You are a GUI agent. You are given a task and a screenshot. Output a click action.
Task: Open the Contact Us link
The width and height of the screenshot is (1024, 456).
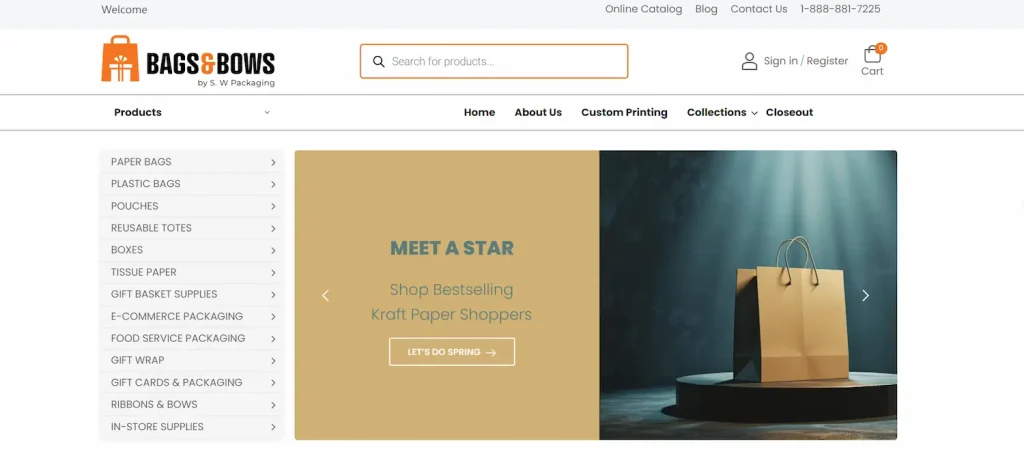[759, 9]
